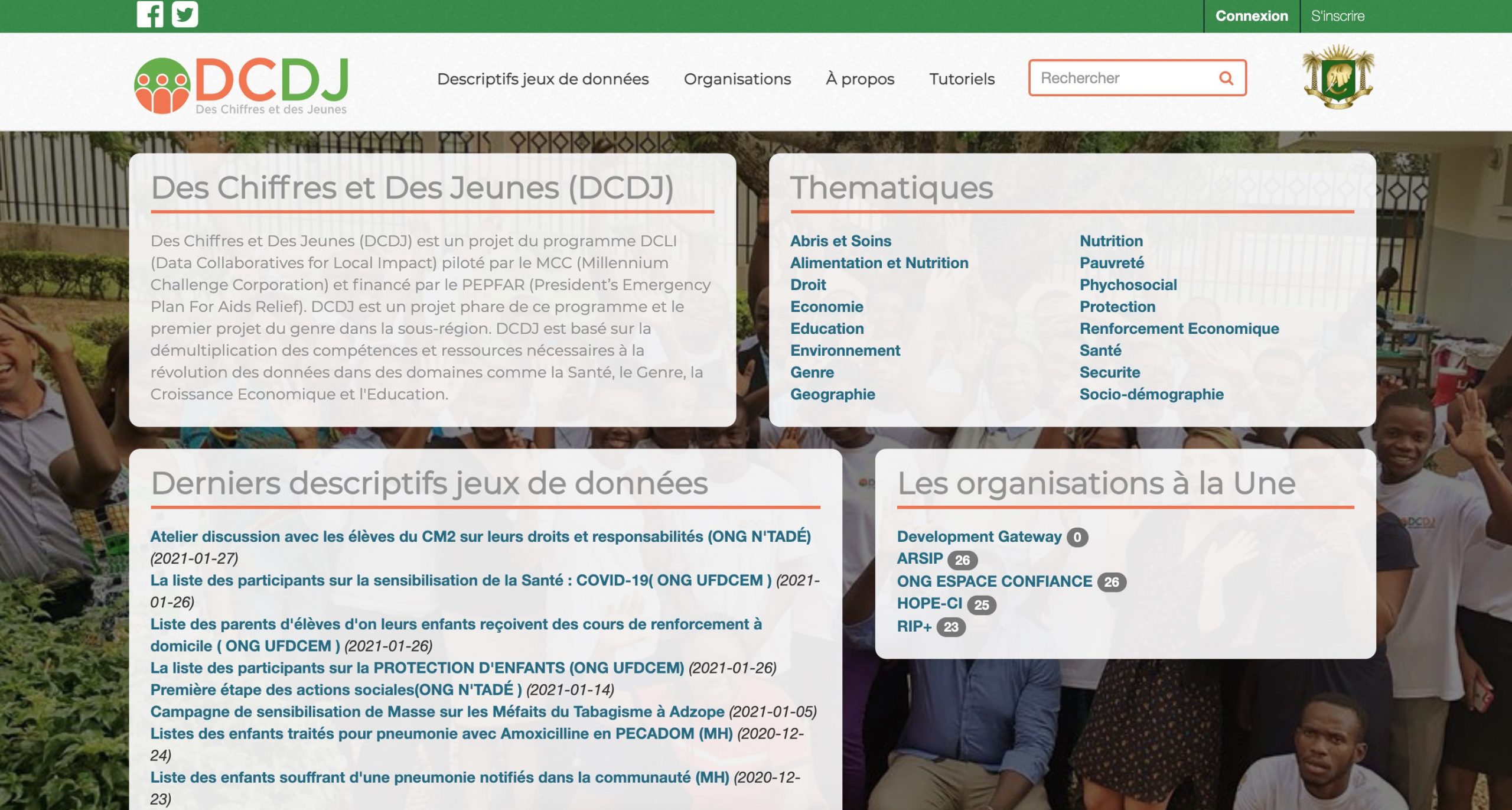
Task: Open the Education thematic link
Action: (826, 328)
